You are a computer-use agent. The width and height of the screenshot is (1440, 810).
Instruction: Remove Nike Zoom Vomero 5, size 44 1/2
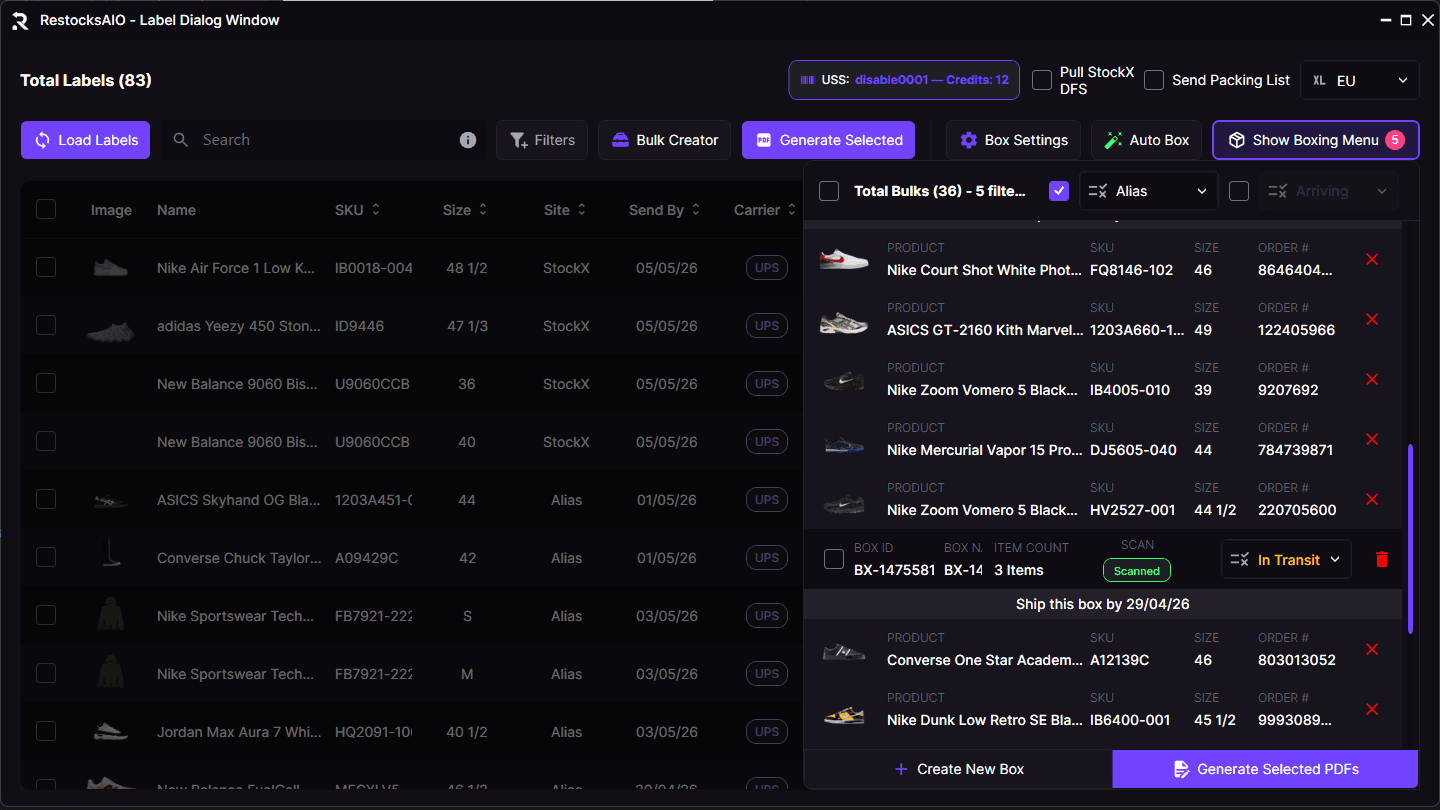(x=1372, y=500)
